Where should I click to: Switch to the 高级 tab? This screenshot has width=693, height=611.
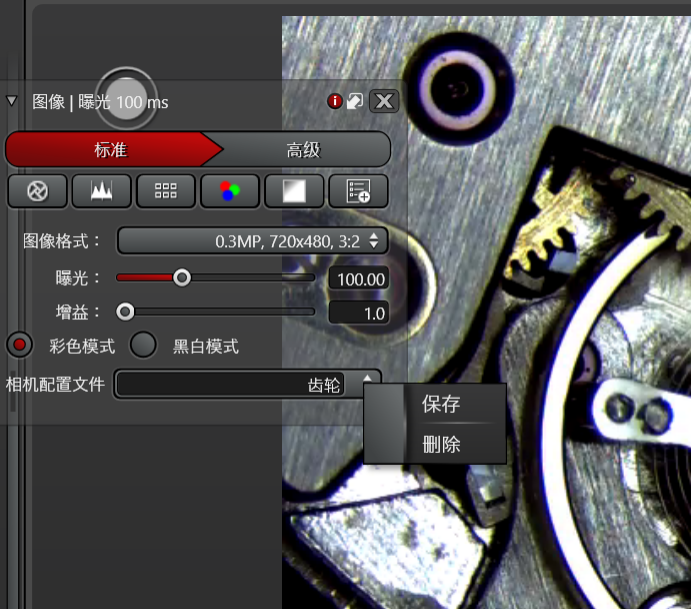tap(303, 150)
